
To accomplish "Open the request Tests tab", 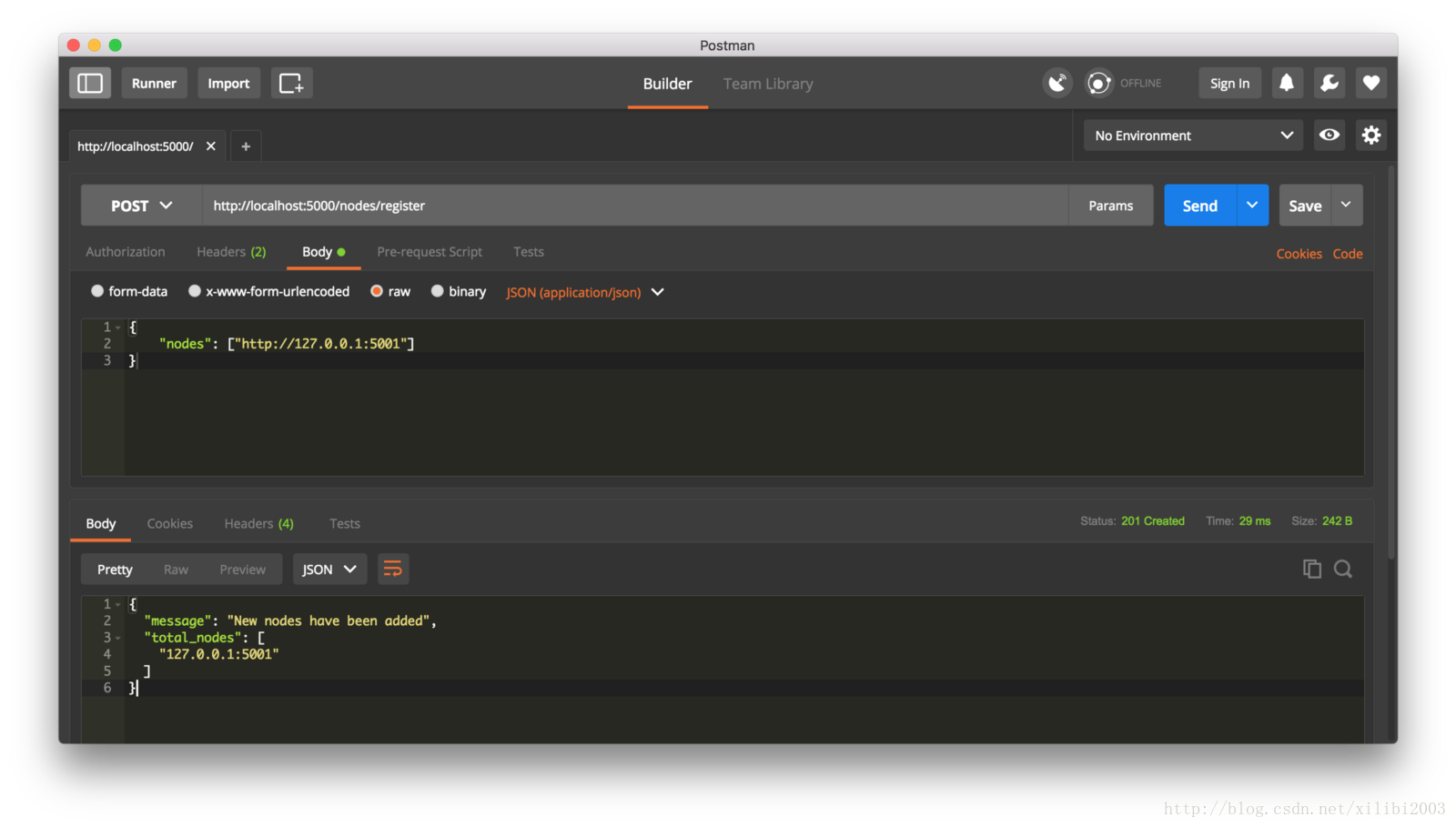I will (x=529, y=252).
